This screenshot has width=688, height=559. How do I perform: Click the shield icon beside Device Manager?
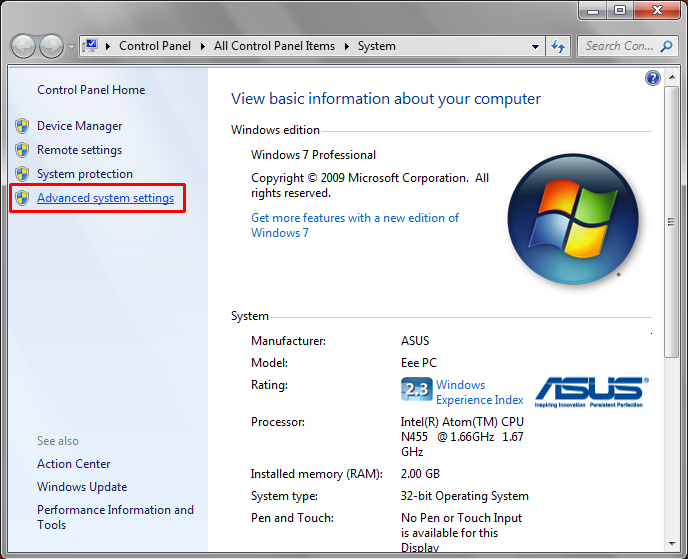pyautogui.click(x=22, y=126)
